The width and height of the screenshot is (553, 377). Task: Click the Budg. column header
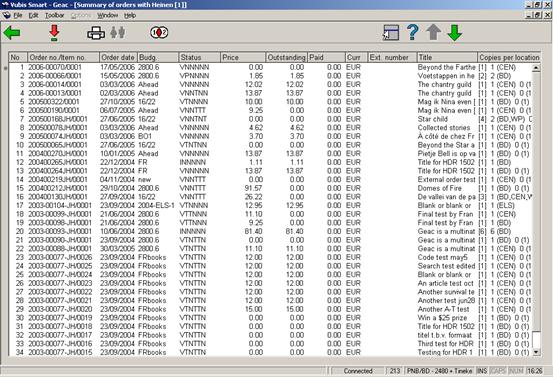point(158,57)
